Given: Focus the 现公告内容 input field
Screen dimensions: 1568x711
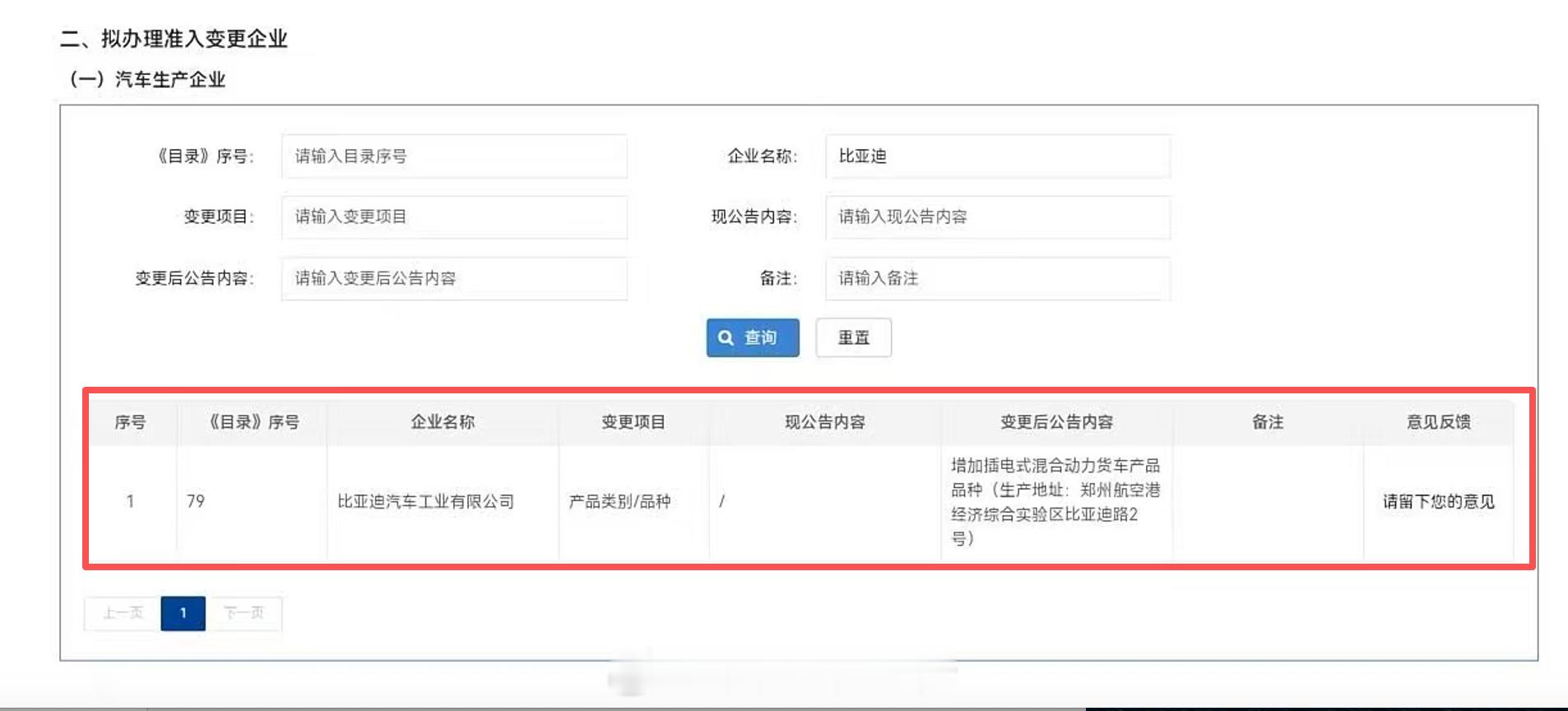Looking at the screenshot, I should pos(998,217).
